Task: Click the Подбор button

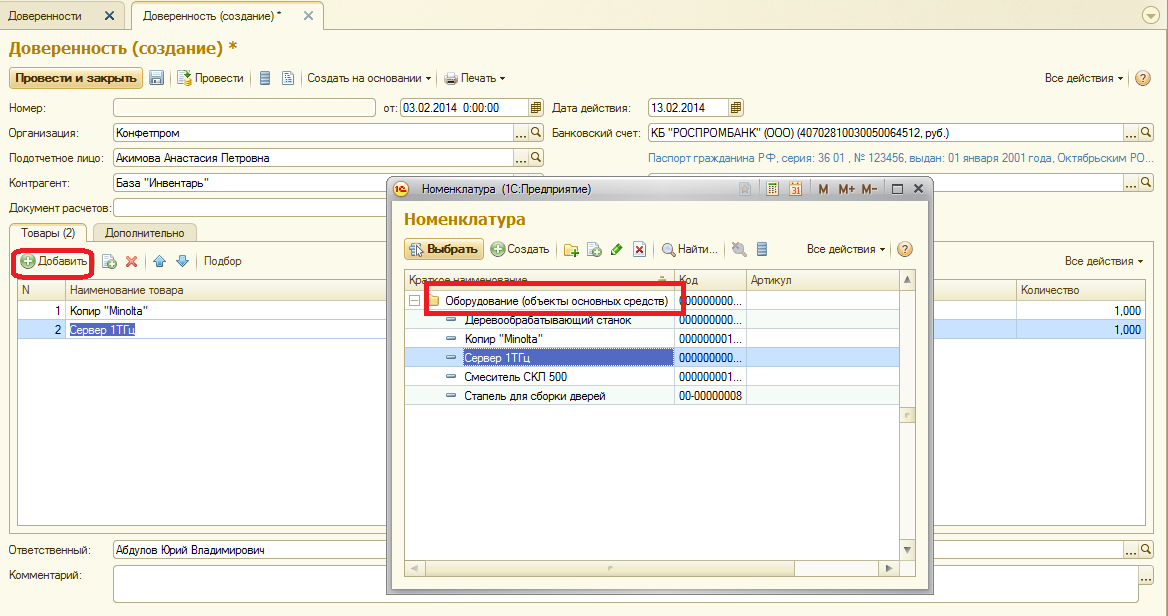Action: pyautogui.click(x=223, y=261)
